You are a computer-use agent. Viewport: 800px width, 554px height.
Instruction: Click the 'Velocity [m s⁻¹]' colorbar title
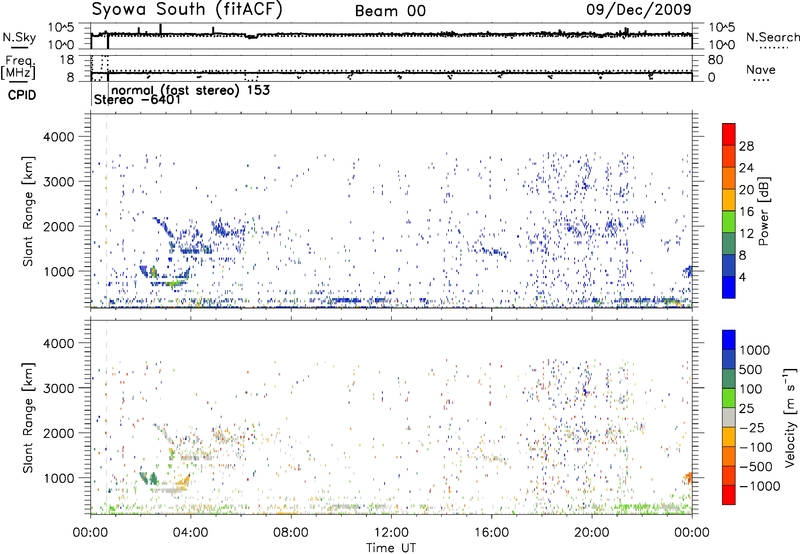coord(790,417)
